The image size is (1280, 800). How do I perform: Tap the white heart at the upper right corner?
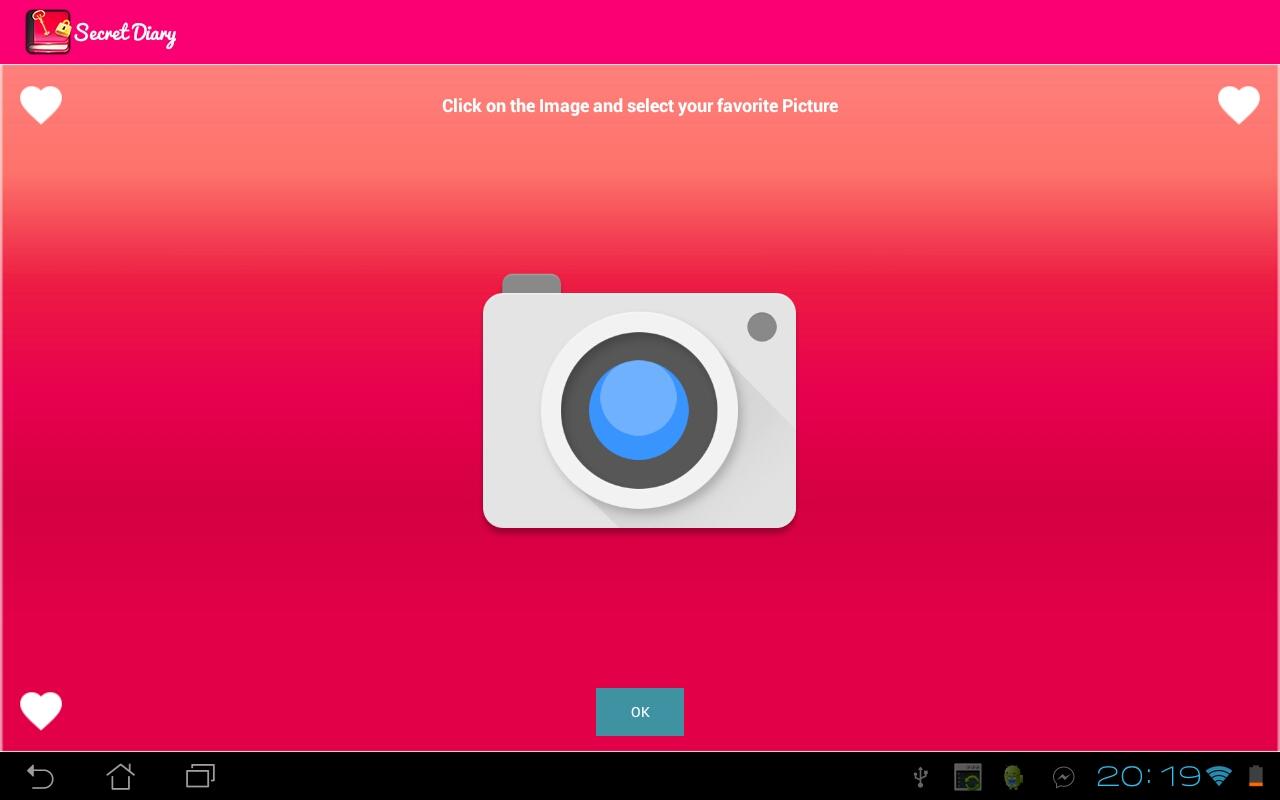[x=1238, y=105]
